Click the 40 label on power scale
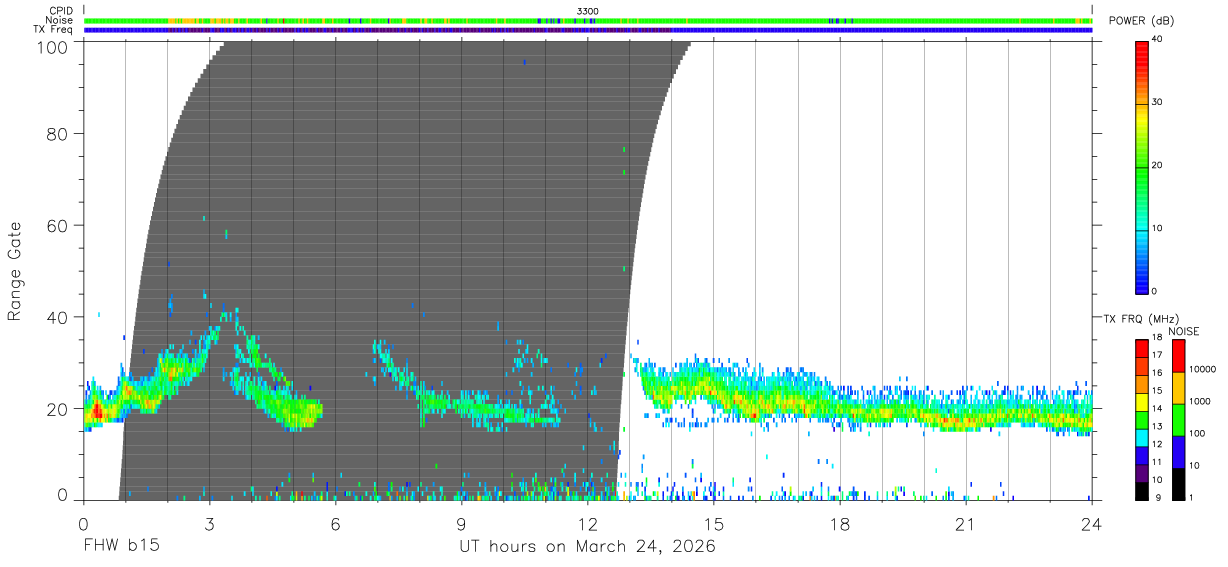 [x=1158, y=40]
